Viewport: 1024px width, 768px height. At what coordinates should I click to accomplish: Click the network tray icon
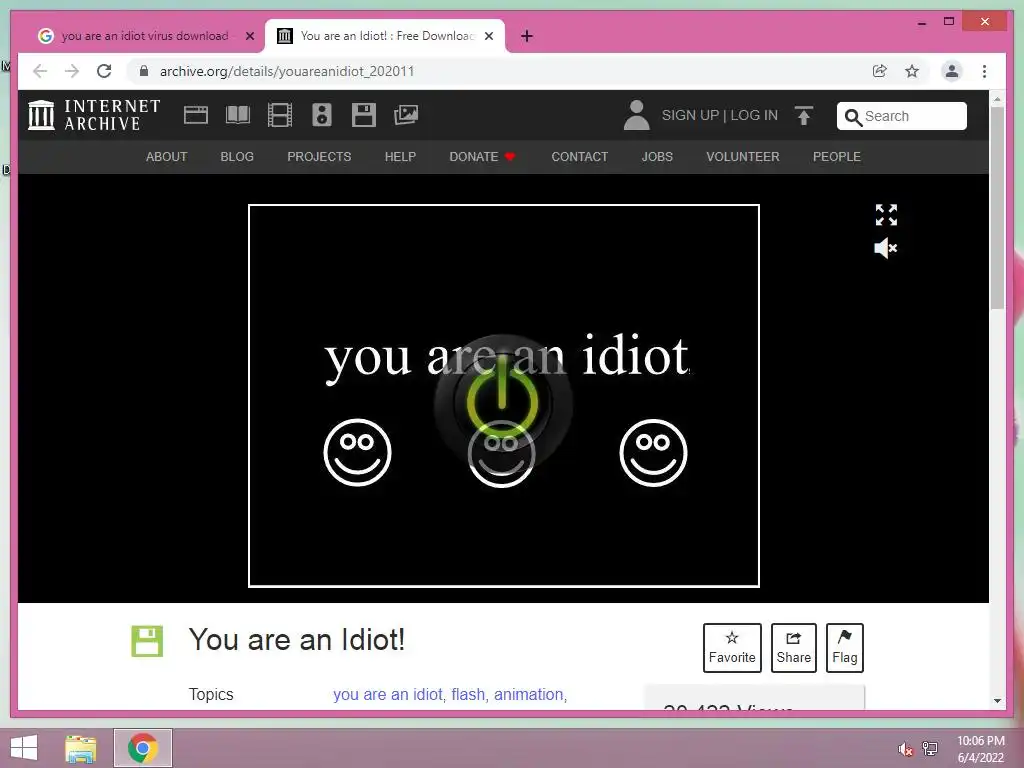[x=929, y=749]
